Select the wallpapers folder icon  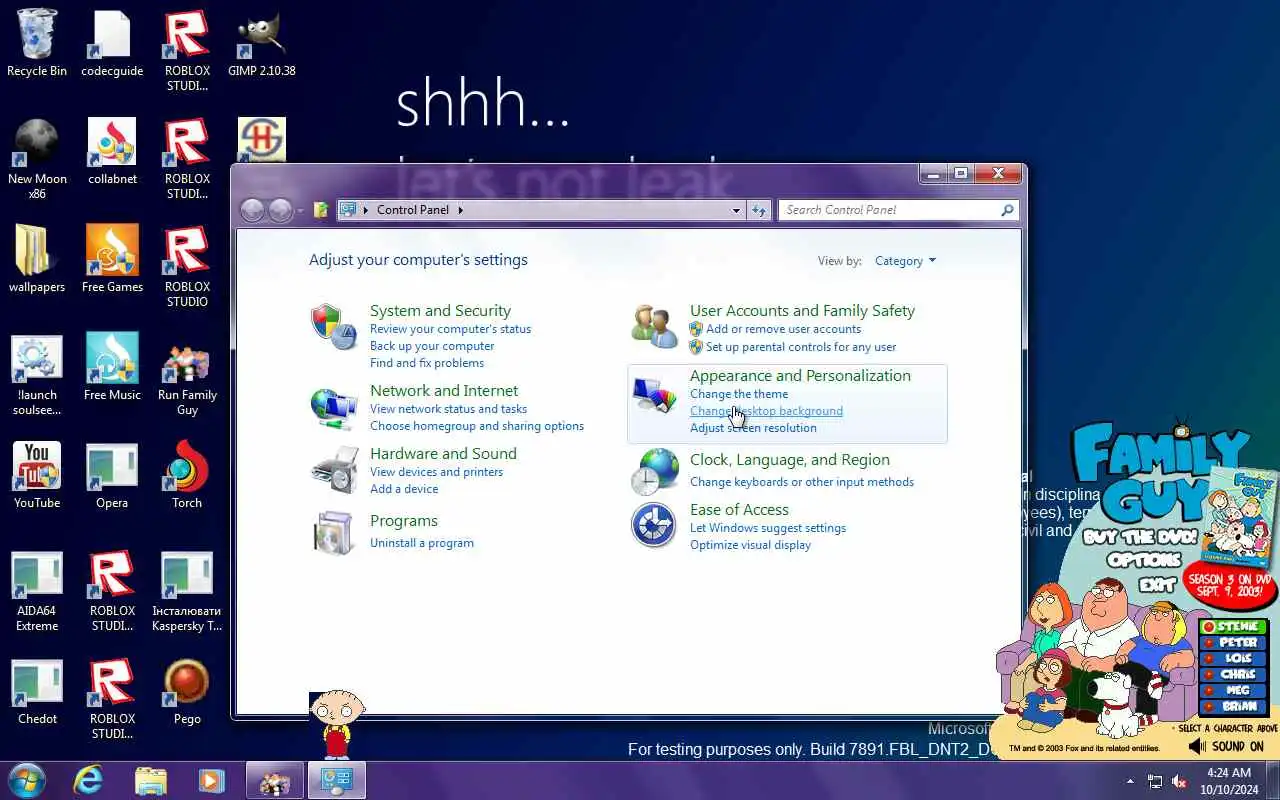click(x=37, y=259)
